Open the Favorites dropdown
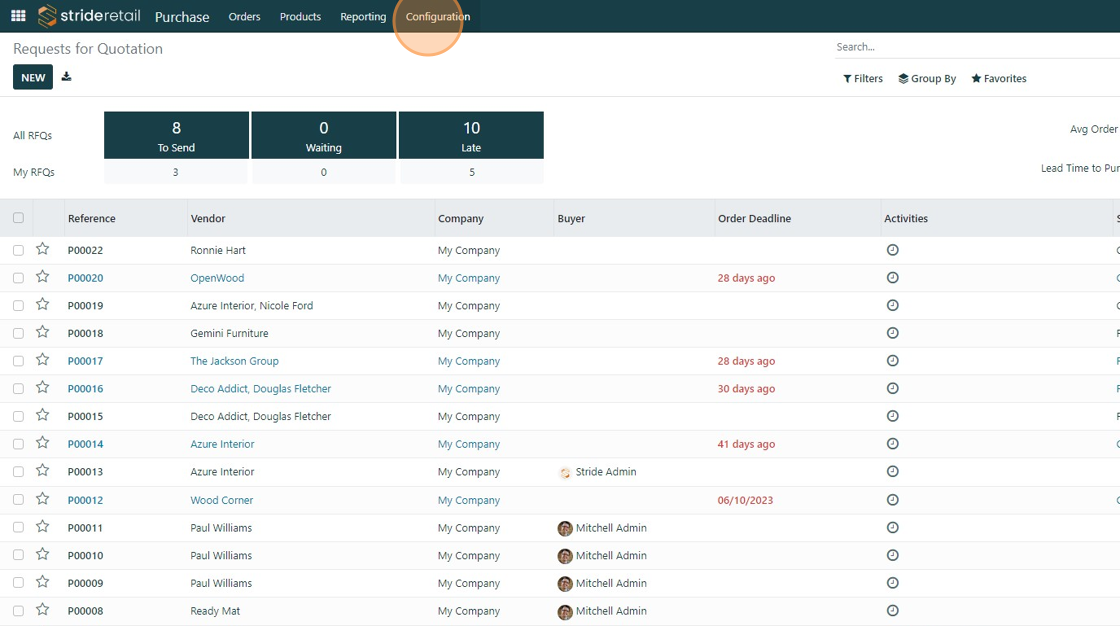This screenshot has height=626, width=1120. [999, 79]
